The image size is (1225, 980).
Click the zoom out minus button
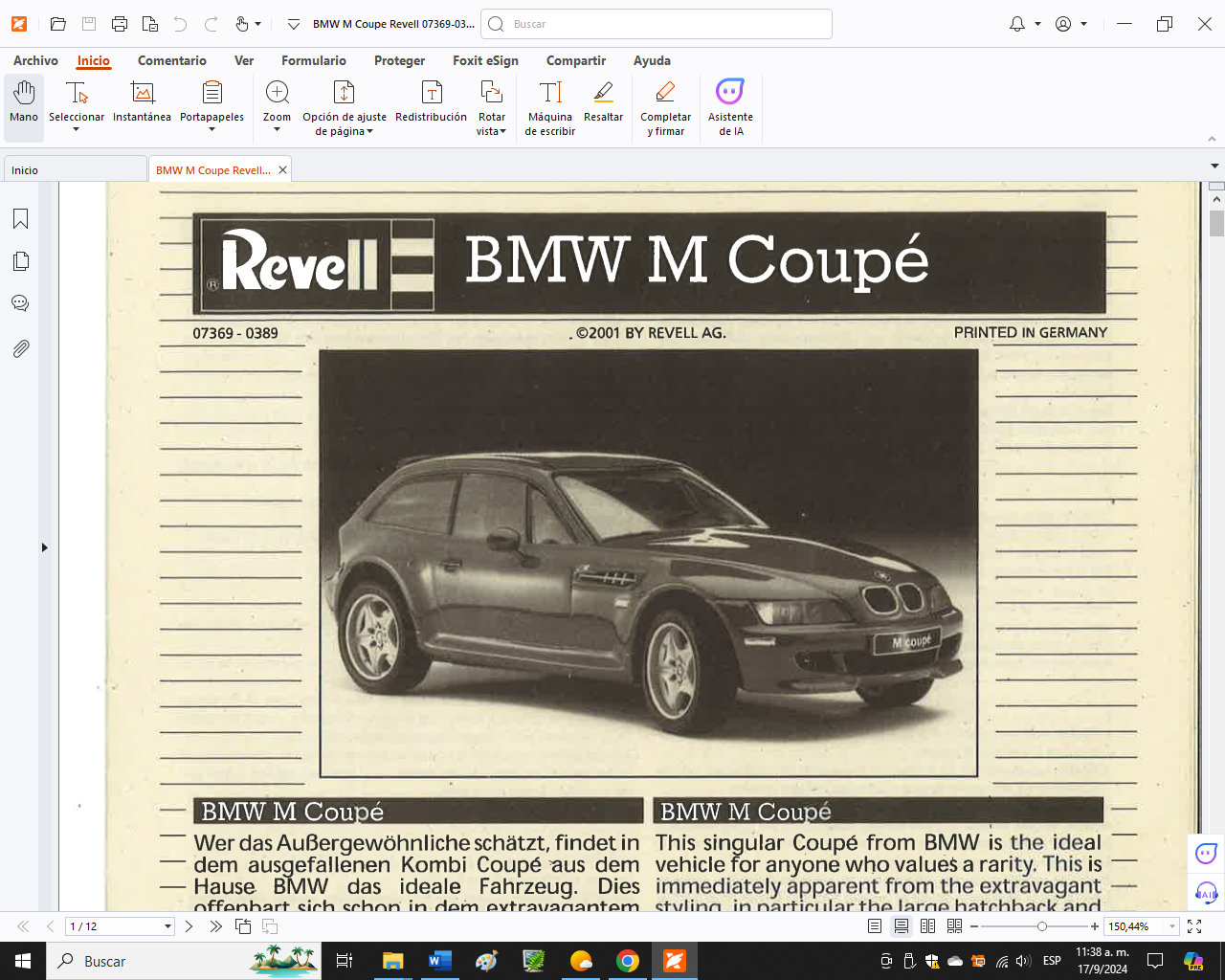pyautogui.click(x=974, y=926)
